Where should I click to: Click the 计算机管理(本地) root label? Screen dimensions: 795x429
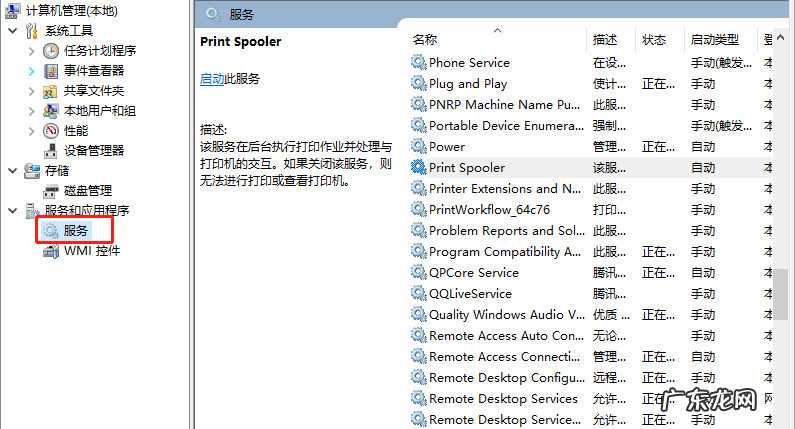pyautogui.click(x=71, y=11)
